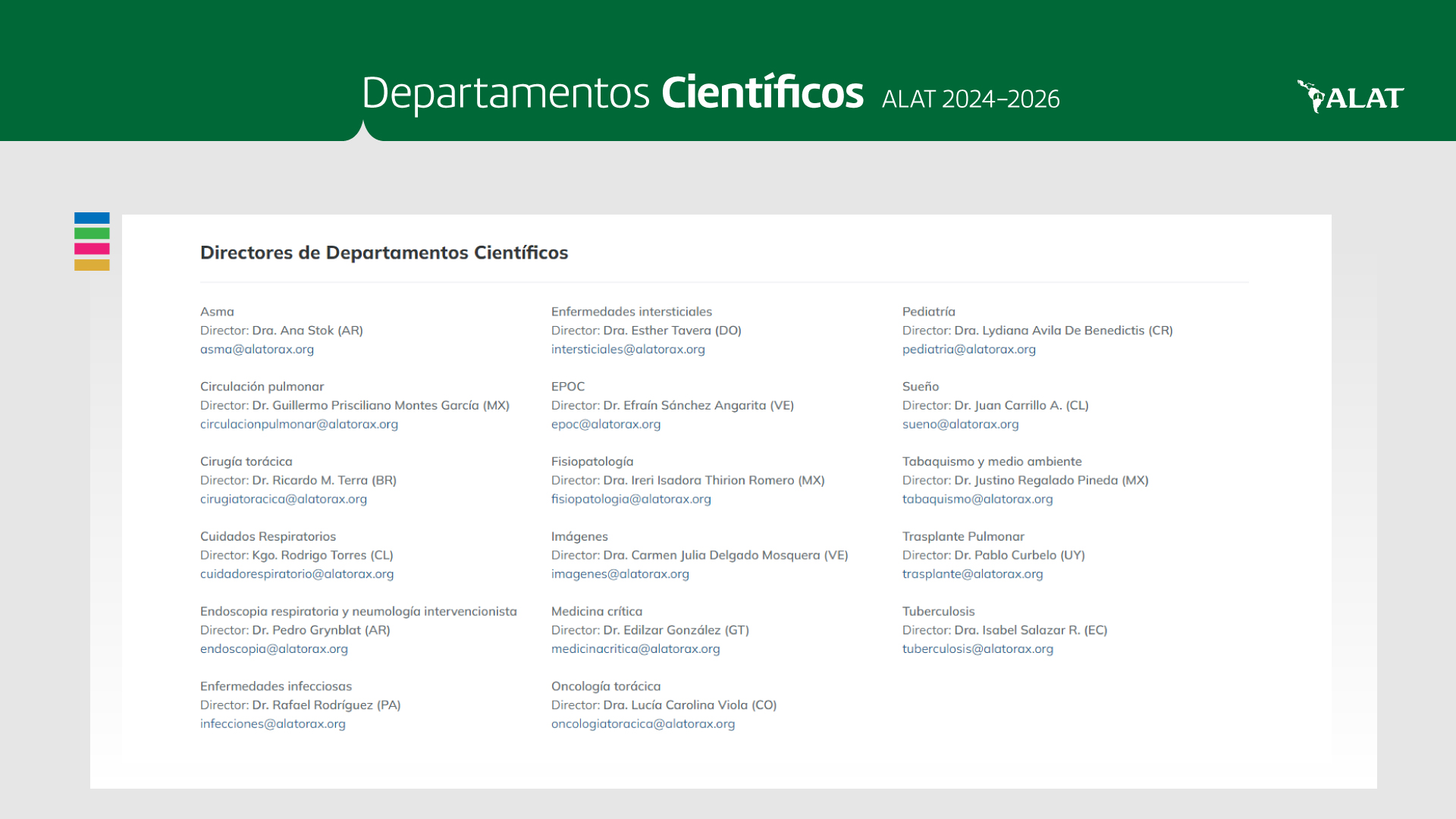1456x819 pixels.
Task: Open the medicinacritica@alatorax.org link
Action: (635, 649)
